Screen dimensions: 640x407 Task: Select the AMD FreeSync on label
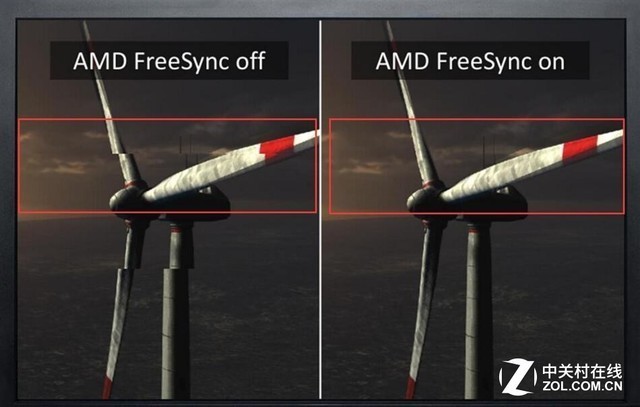470,61
